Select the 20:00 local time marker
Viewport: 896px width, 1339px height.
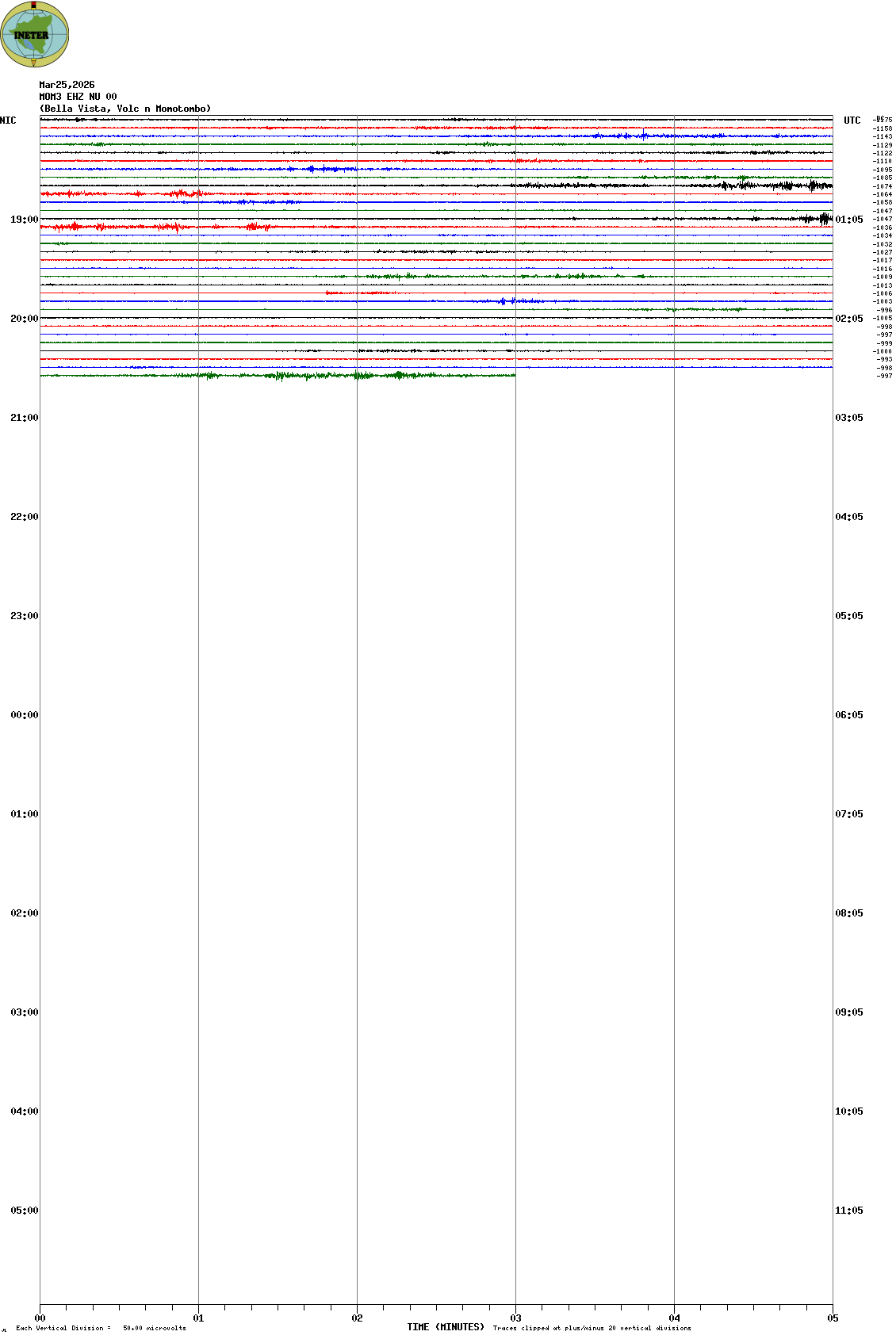coord(24,319)
